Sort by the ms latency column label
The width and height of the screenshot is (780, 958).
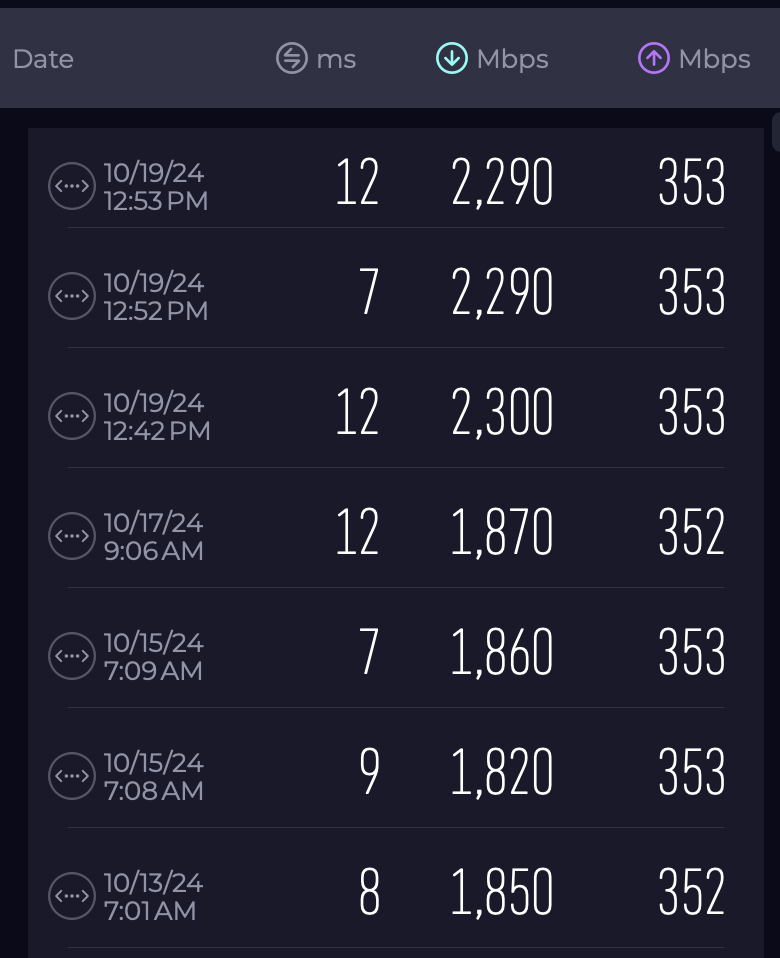(336, 60)
